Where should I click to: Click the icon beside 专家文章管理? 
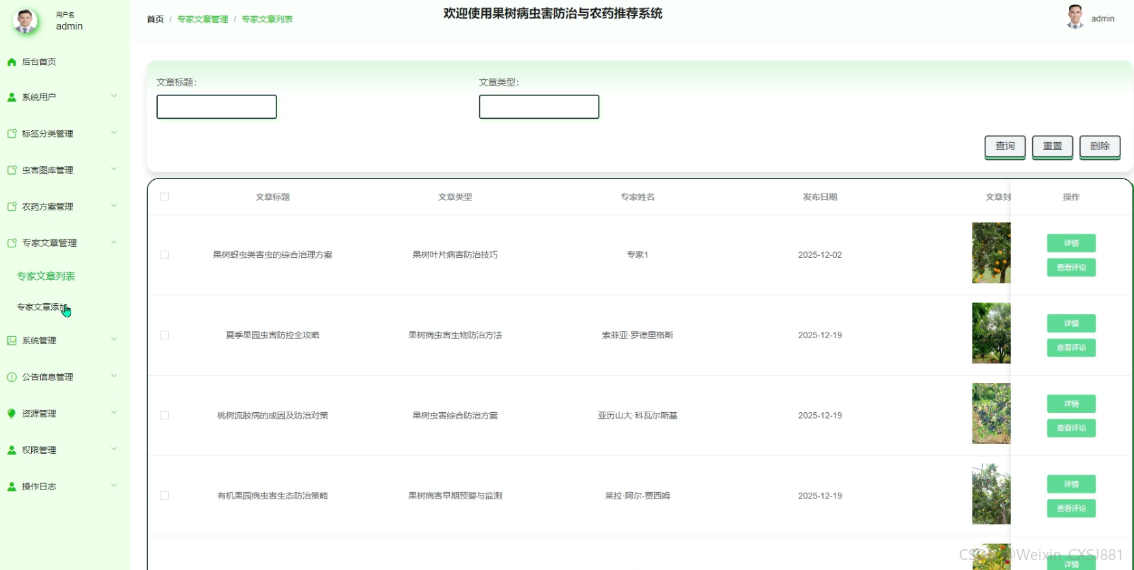pyautogui.click(x=12, y=243)
